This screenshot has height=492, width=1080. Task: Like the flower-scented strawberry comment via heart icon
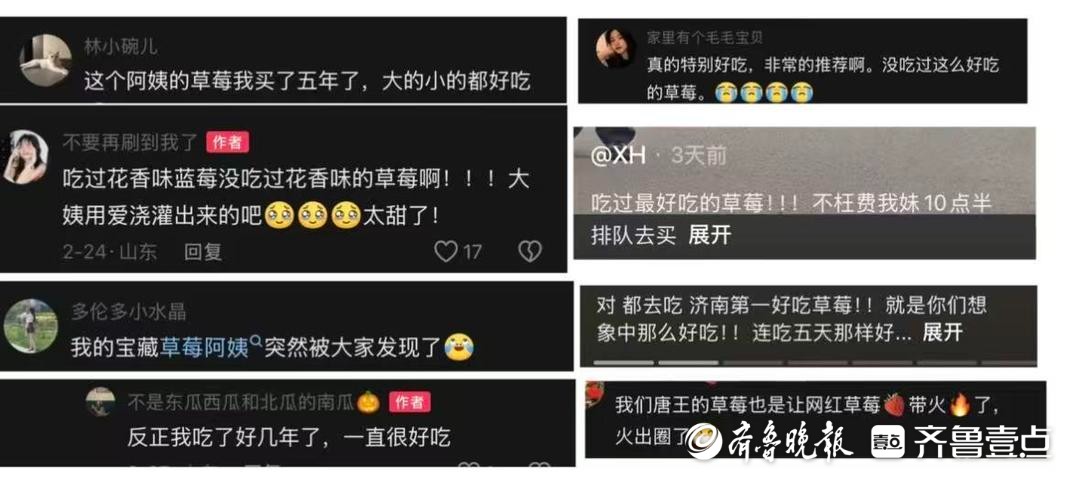pyautogui.click(x=446, y=252)
